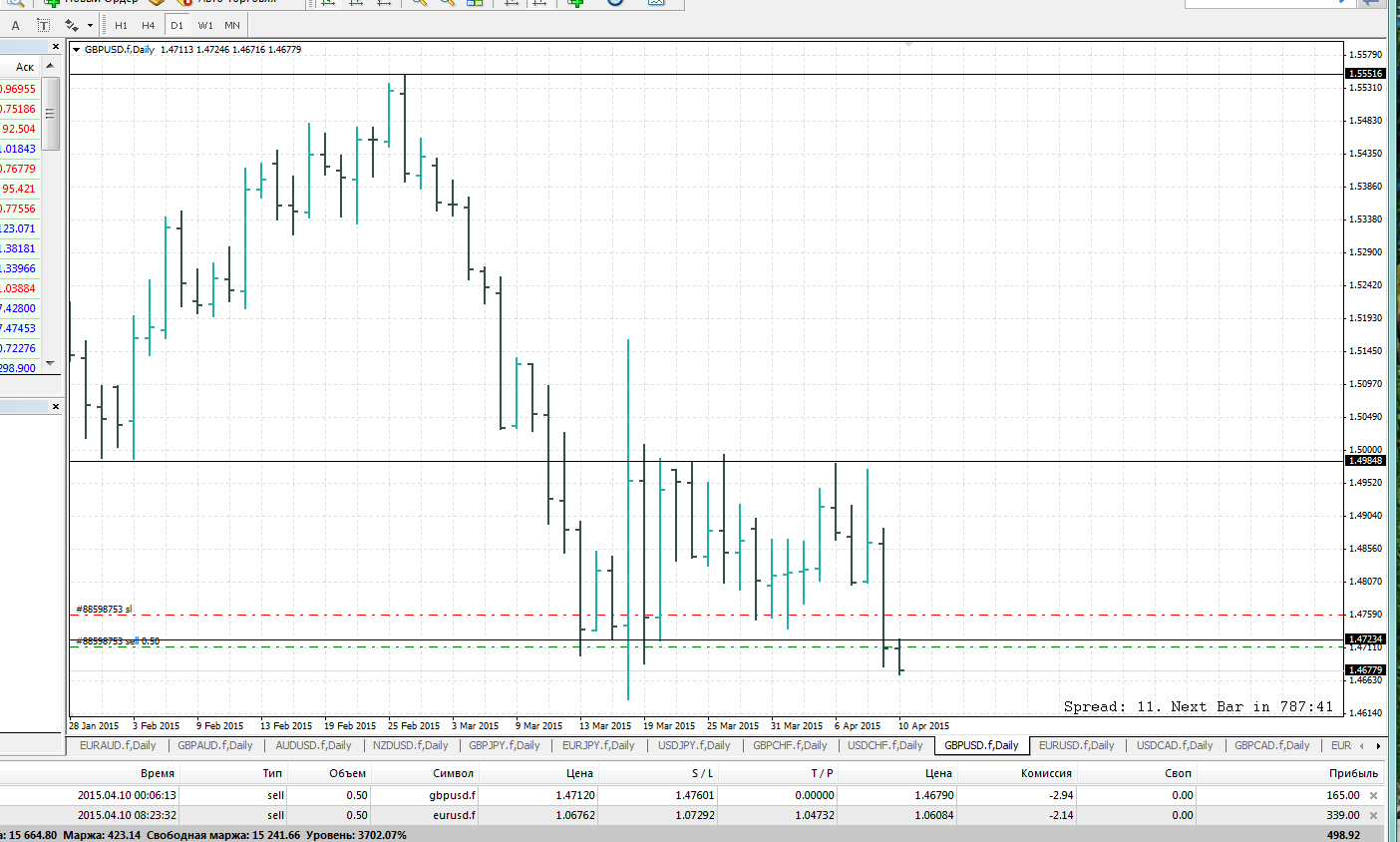
Task: Click the total profit value 498.92
Action: (x=1343, y=835)
